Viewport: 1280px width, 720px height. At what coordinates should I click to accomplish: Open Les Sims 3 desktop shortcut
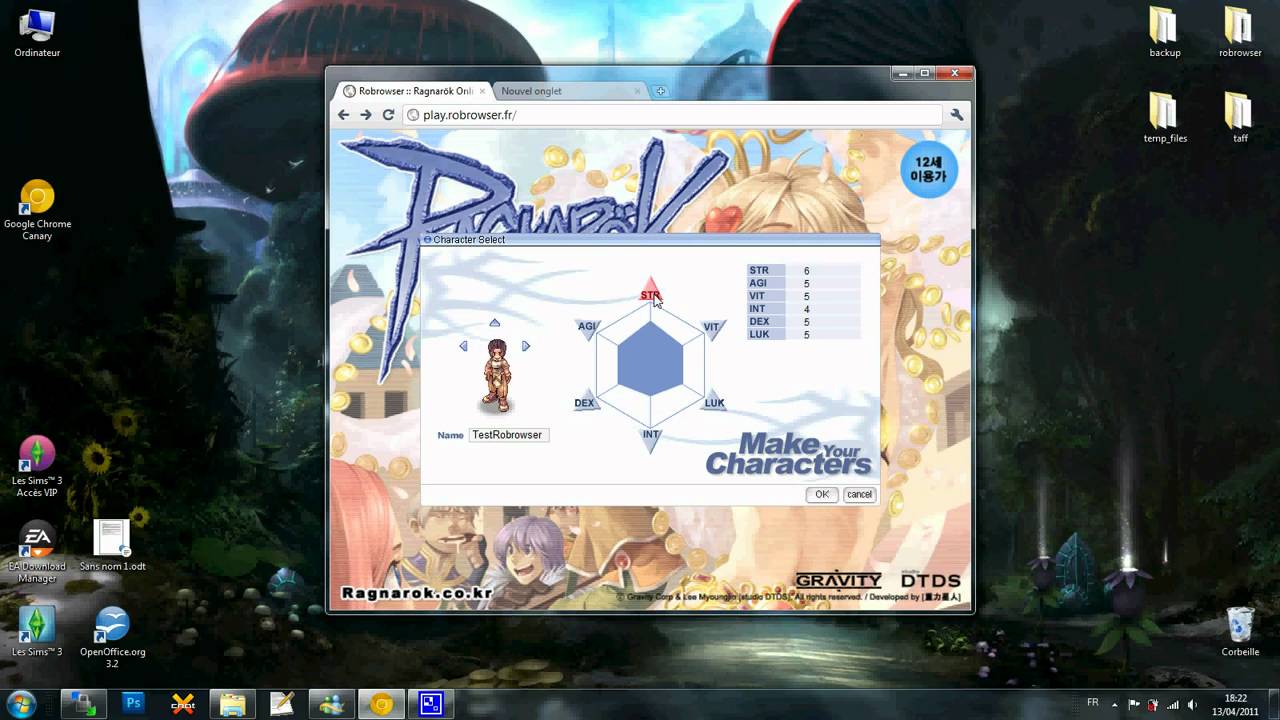37,631
